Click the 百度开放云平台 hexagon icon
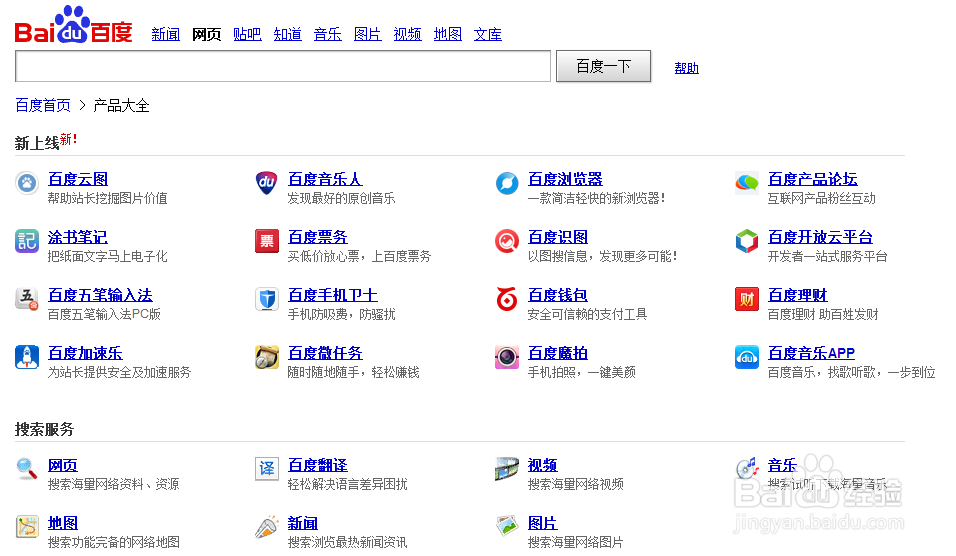956x556 pixels. pos(746,240)
